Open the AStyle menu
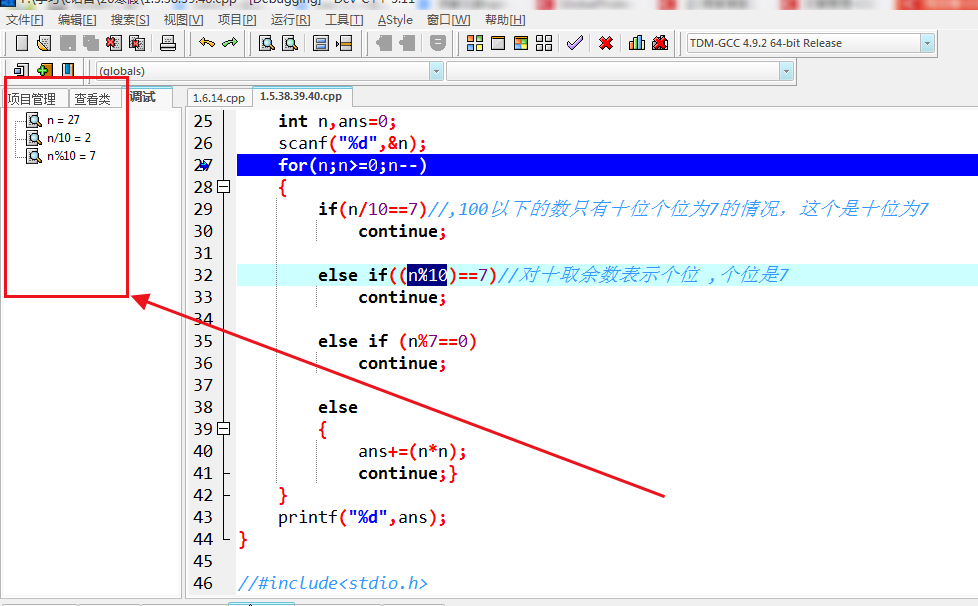Viewport: 978px width, 606px height. (x=395, y=19)
